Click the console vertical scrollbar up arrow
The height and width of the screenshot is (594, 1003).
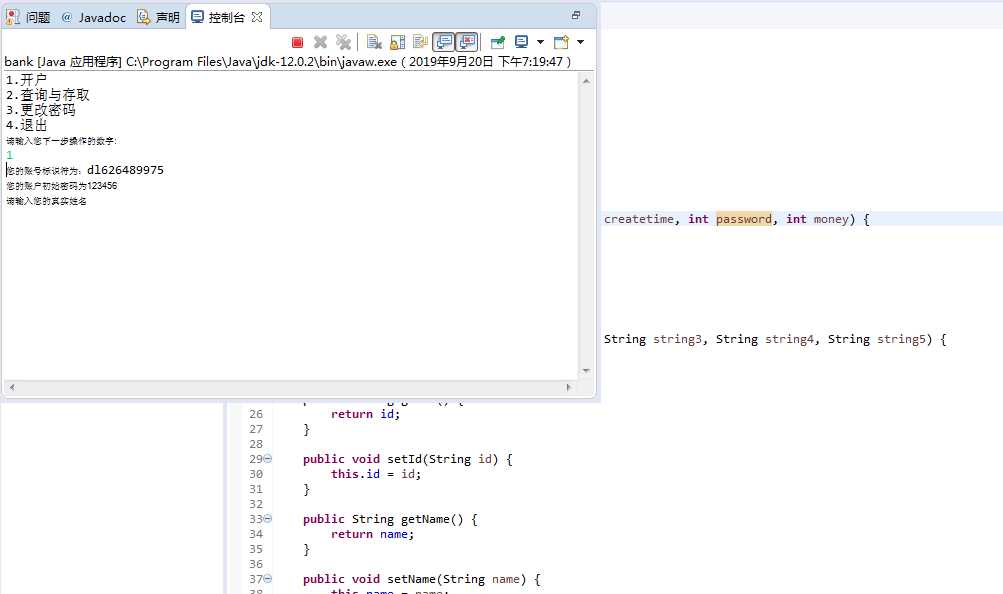coord(586,81)
